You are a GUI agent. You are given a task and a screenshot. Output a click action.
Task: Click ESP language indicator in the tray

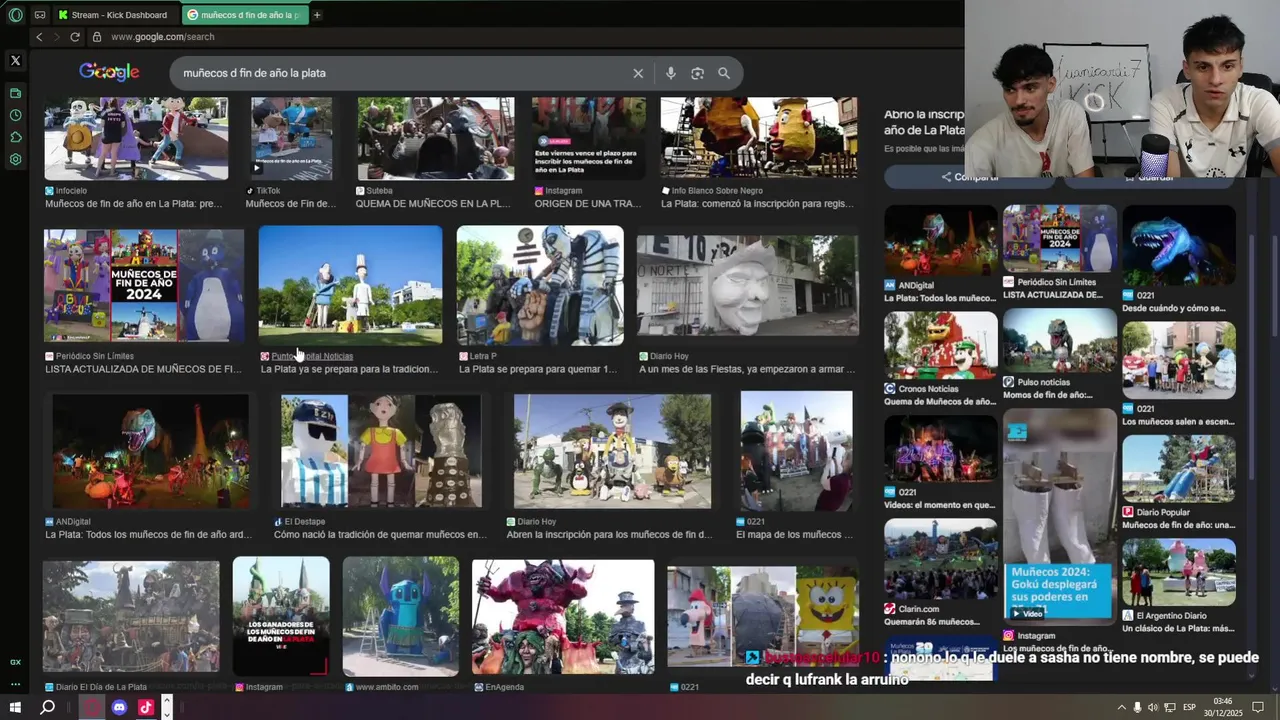[x=1189, y=708]
